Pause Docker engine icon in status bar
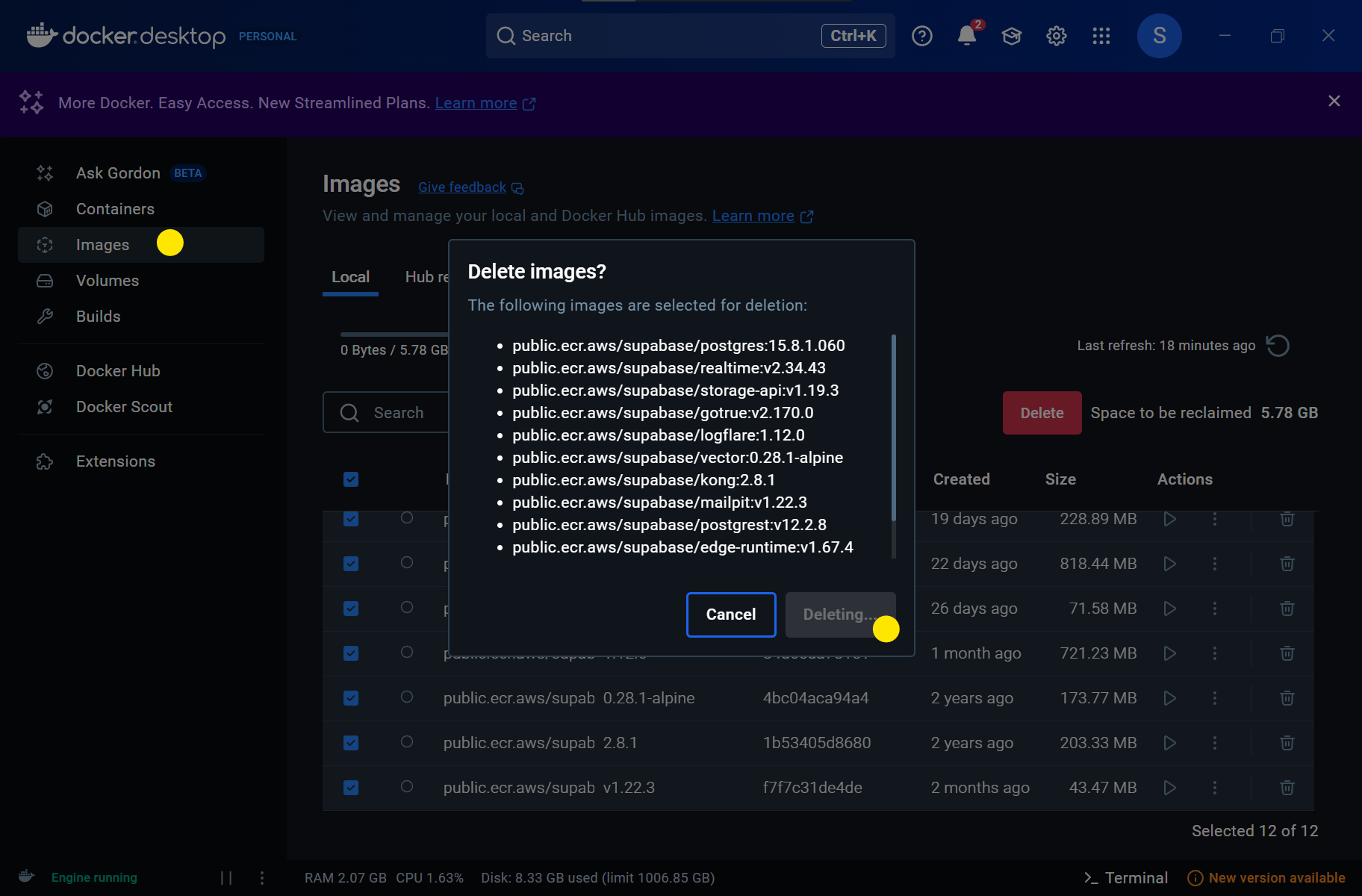The width and height of the screenshot is (1362, 896). pos(226,878)
